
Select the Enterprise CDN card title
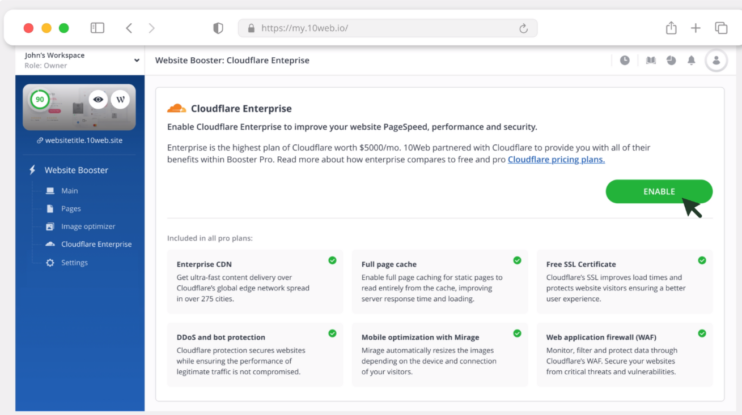tap(204, 265)
